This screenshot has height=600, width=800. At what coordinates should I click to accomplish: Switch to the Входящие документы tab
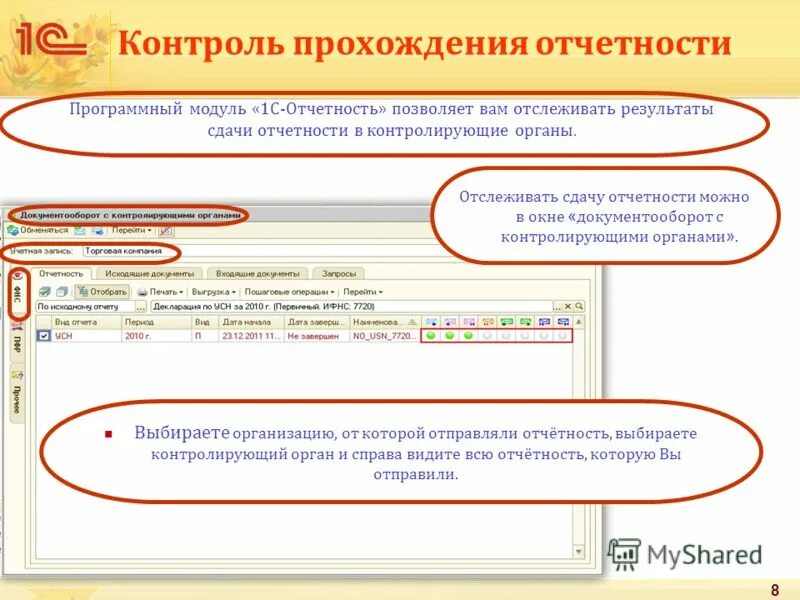258,274
